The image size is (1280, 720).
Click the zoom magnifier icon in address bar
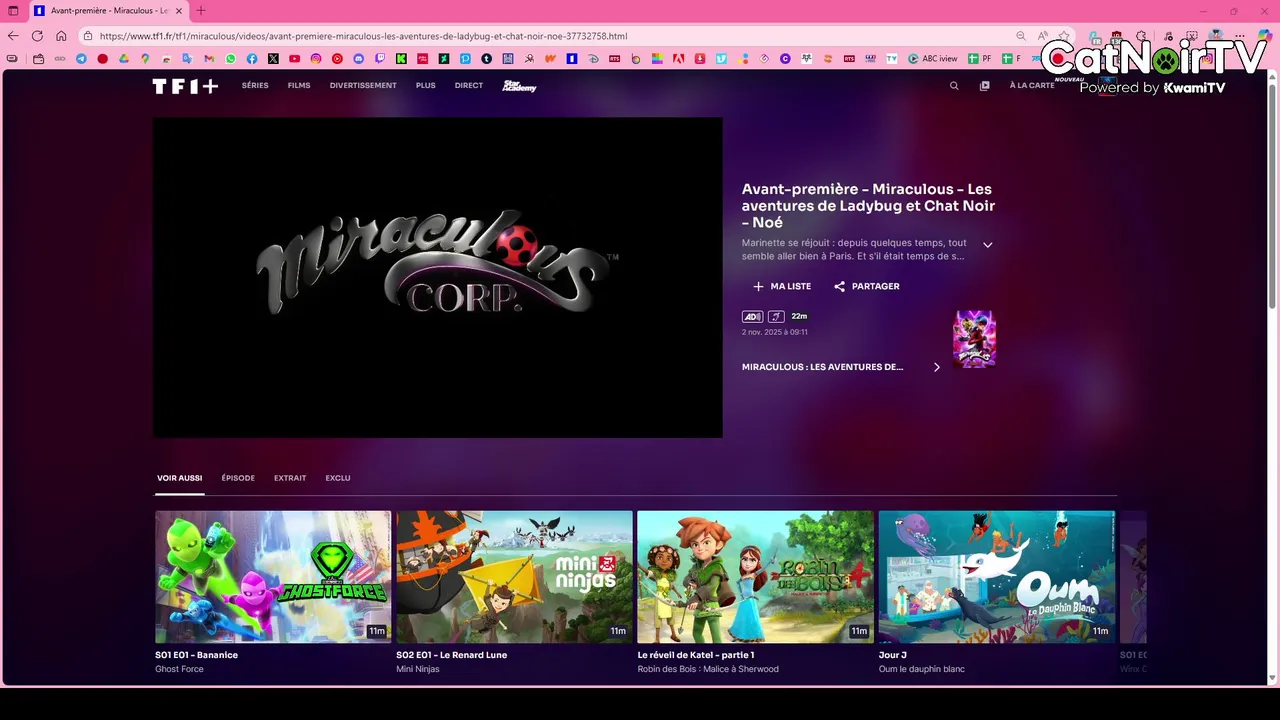(x=1021, y=36)
